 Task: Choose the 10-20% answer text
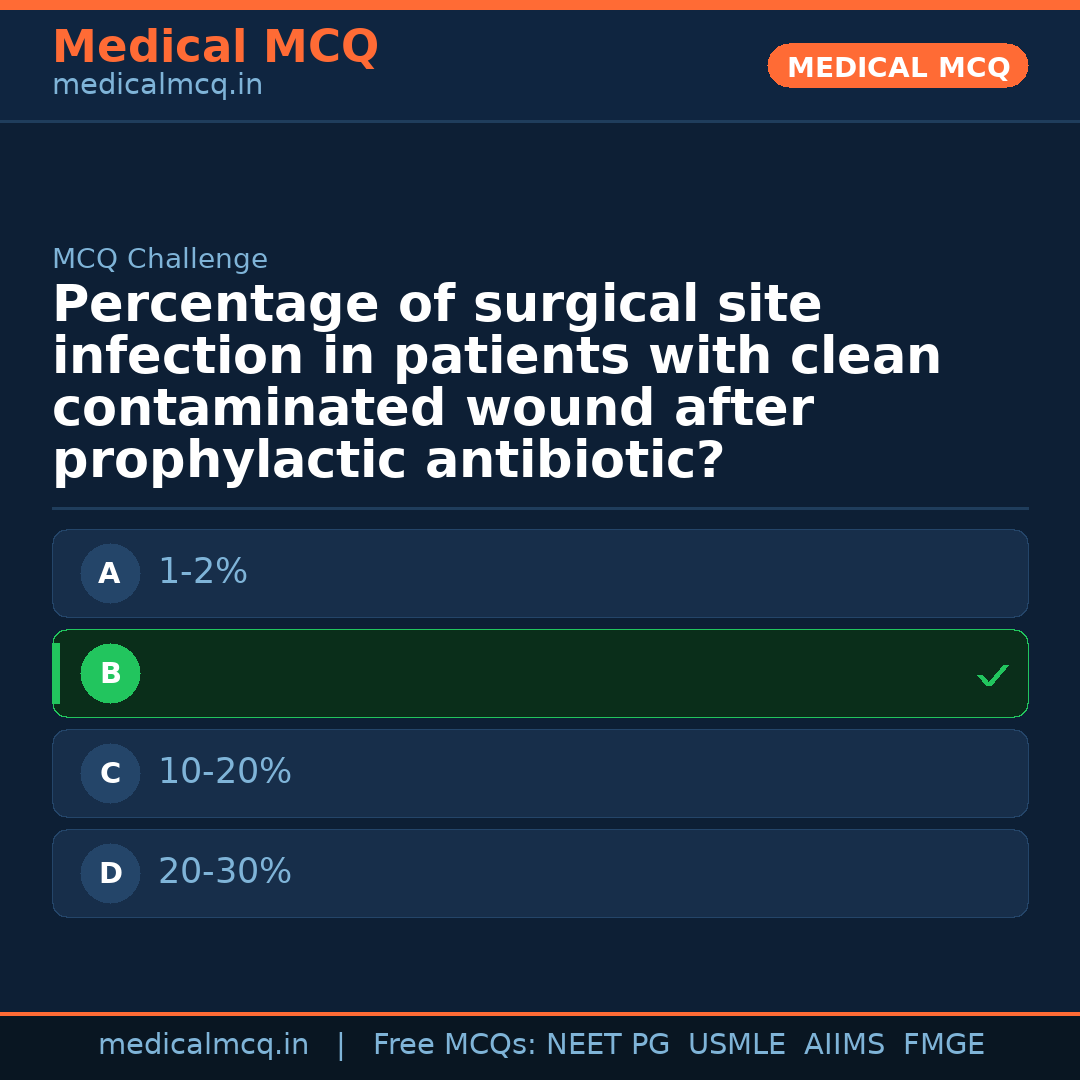coord(225,772)
